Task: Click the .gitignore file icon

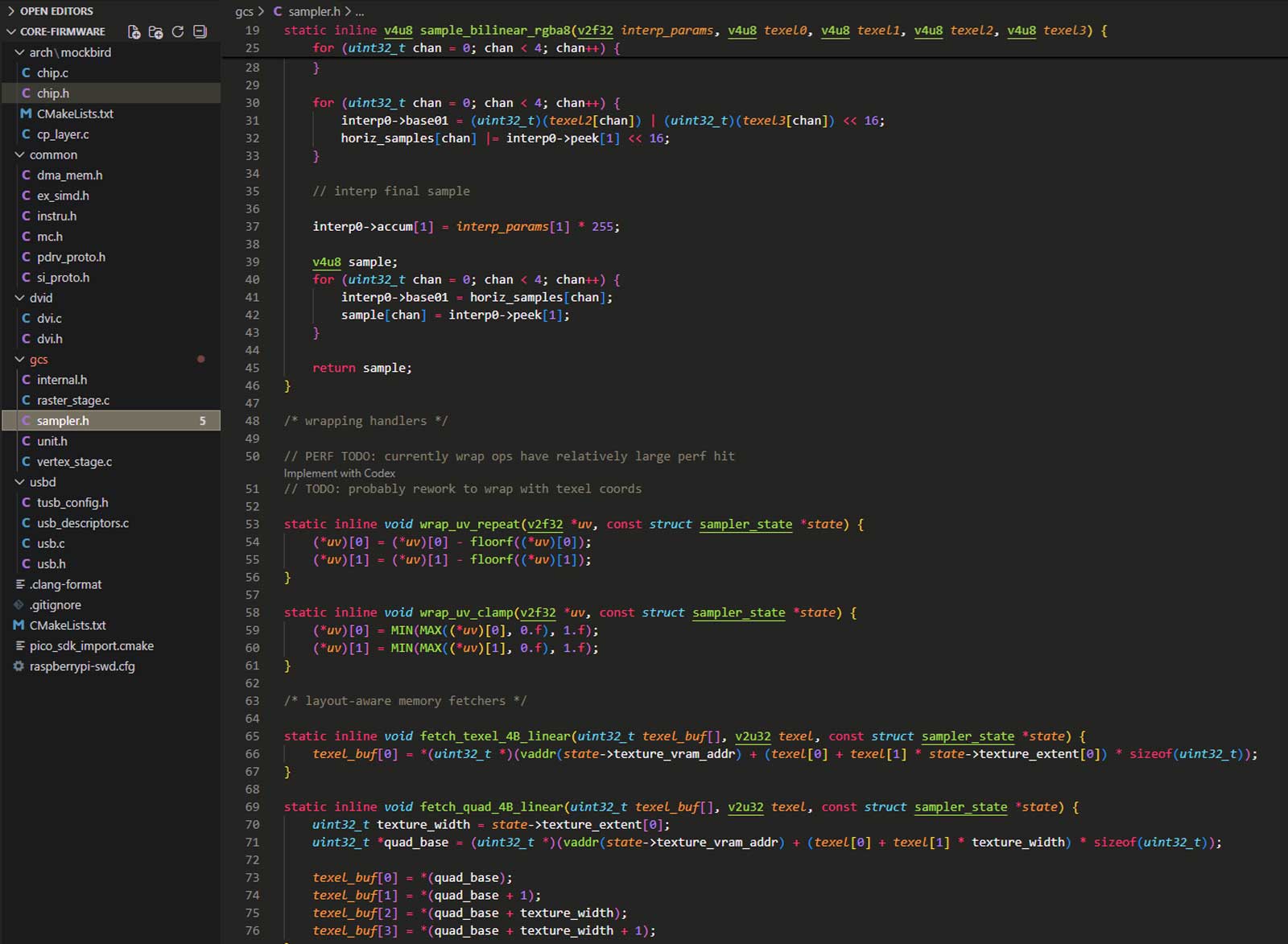Action: (19, 605)
